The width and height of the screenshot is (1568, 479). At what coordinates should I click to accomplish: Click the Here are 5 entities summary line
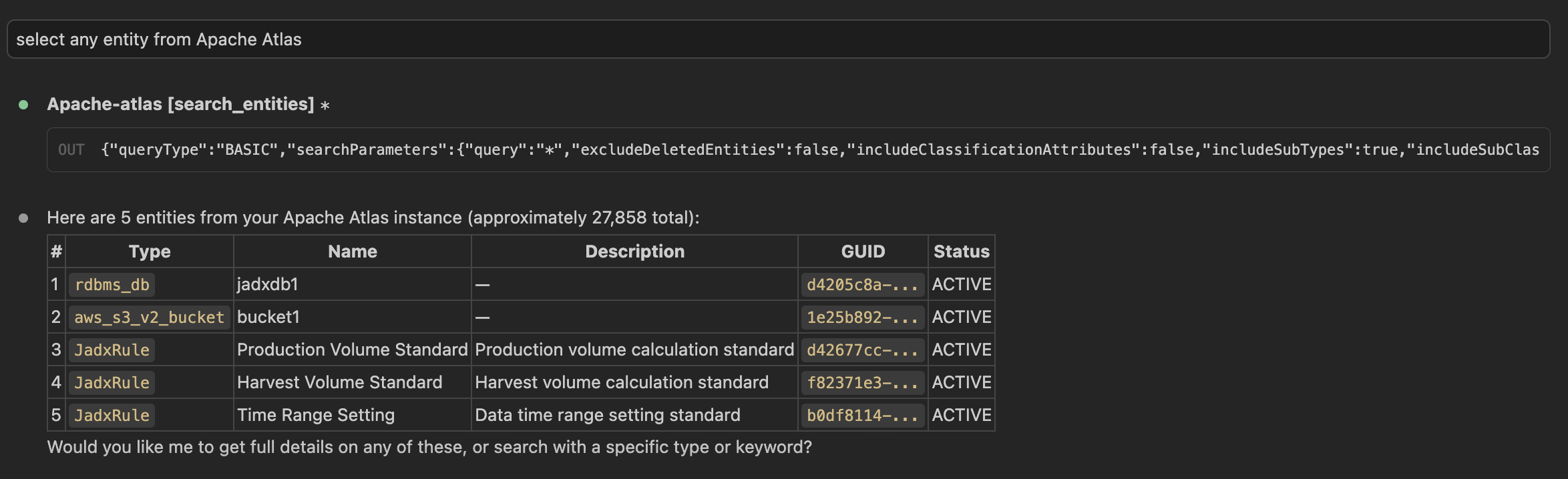pyautogui.click(x=373, y=217)
